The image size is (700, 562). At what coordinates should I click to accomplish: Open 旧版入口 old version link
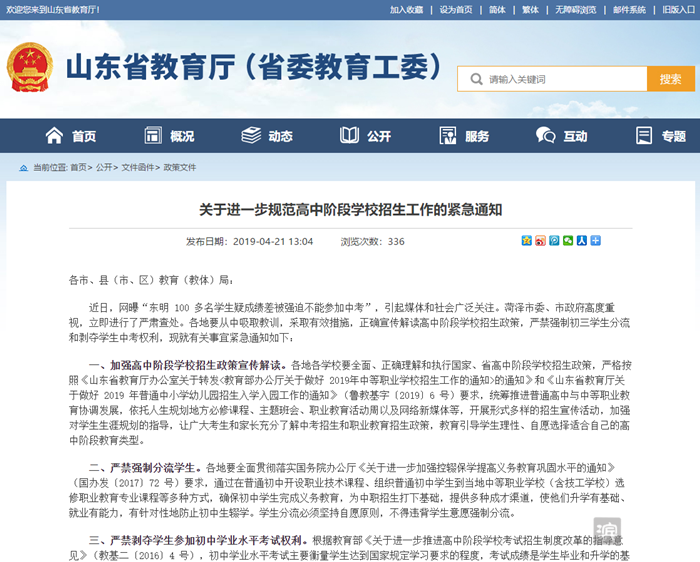coord(679,10)
